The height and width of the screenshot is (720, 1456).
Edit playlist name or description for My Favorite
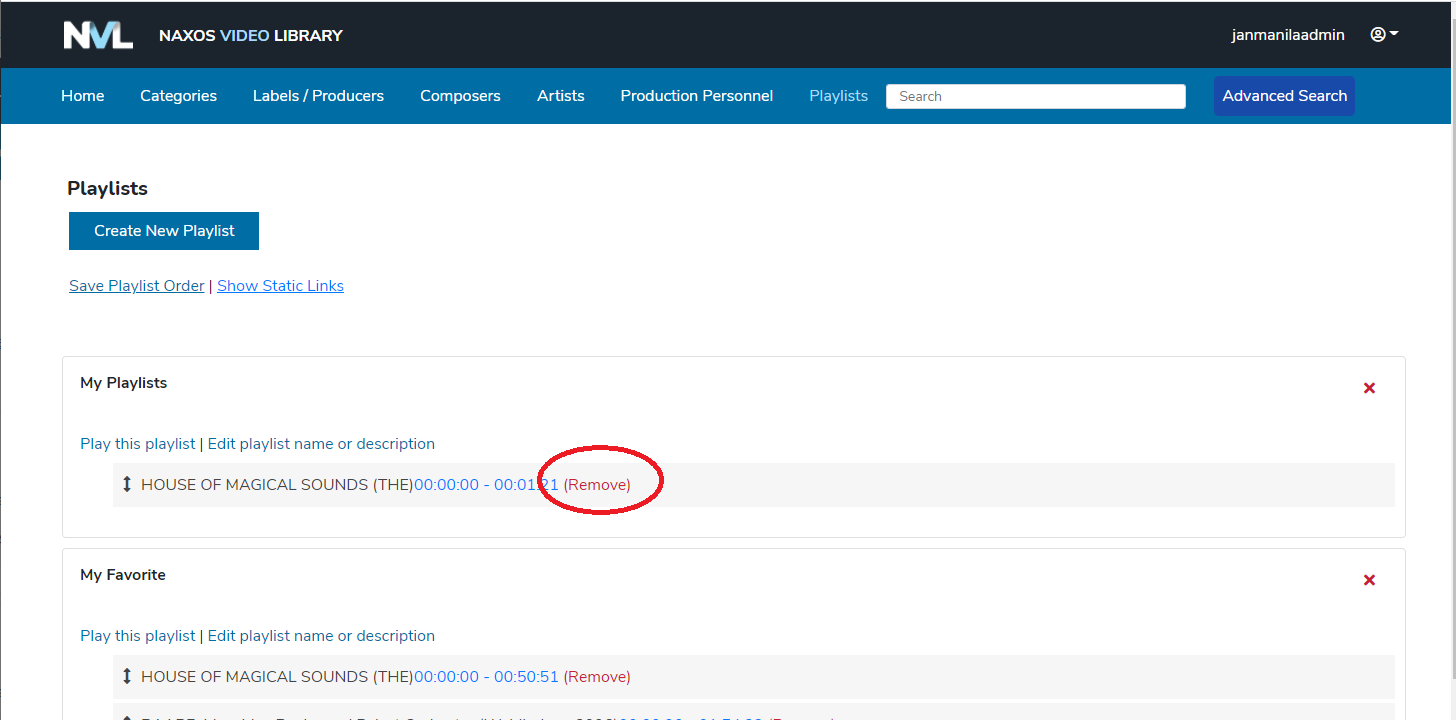(x=321, y=636)
